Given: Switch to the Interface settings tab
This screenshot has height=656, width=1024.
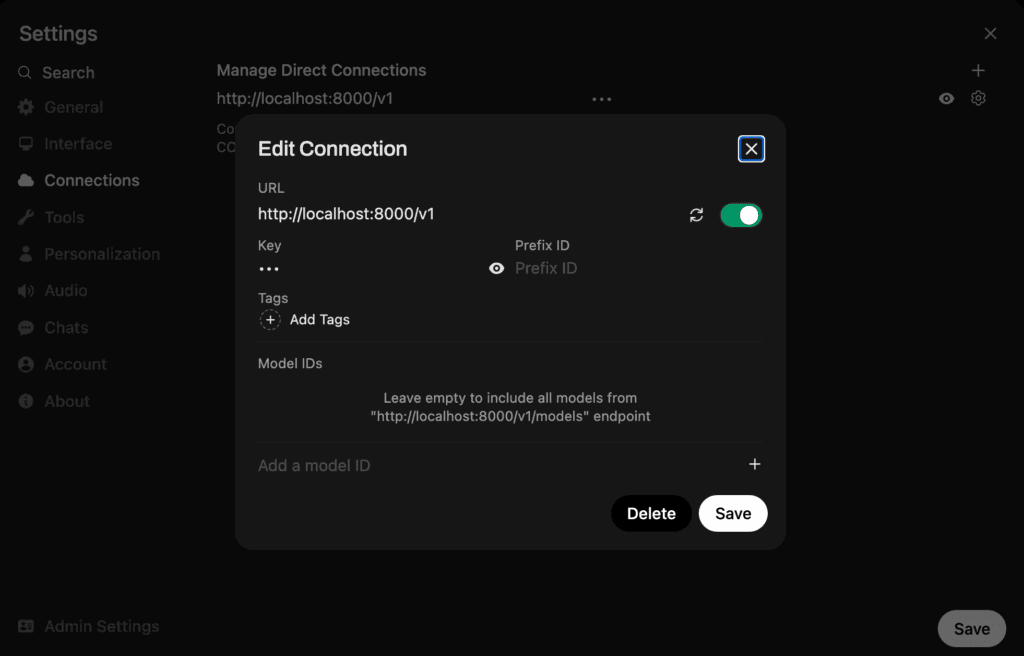Looking at the screenshot, I should [x=65, y=144].
